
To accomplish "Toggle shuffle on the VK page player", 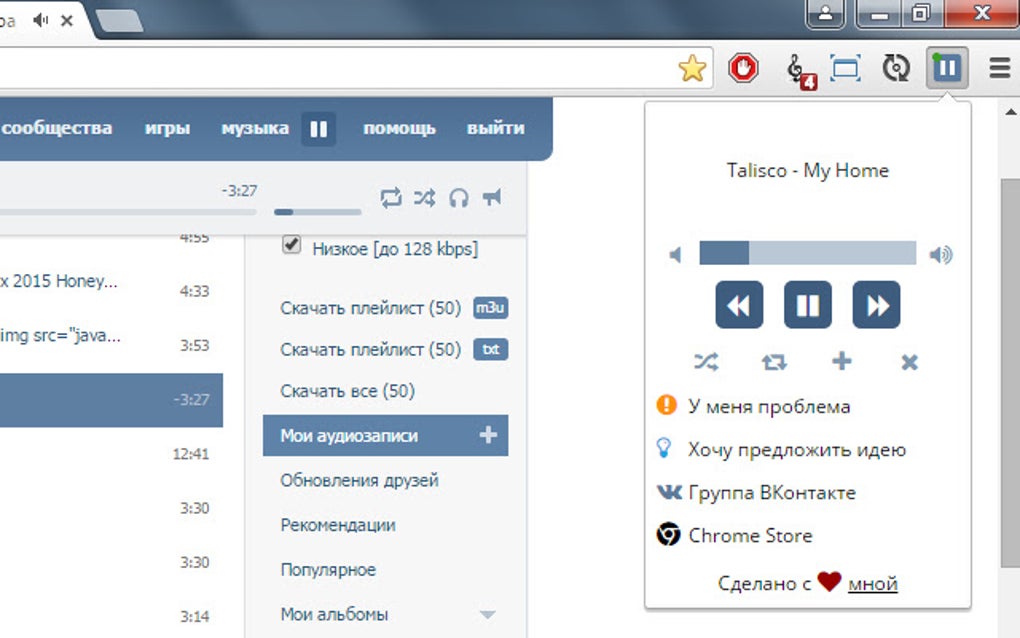I will point(424,198).
